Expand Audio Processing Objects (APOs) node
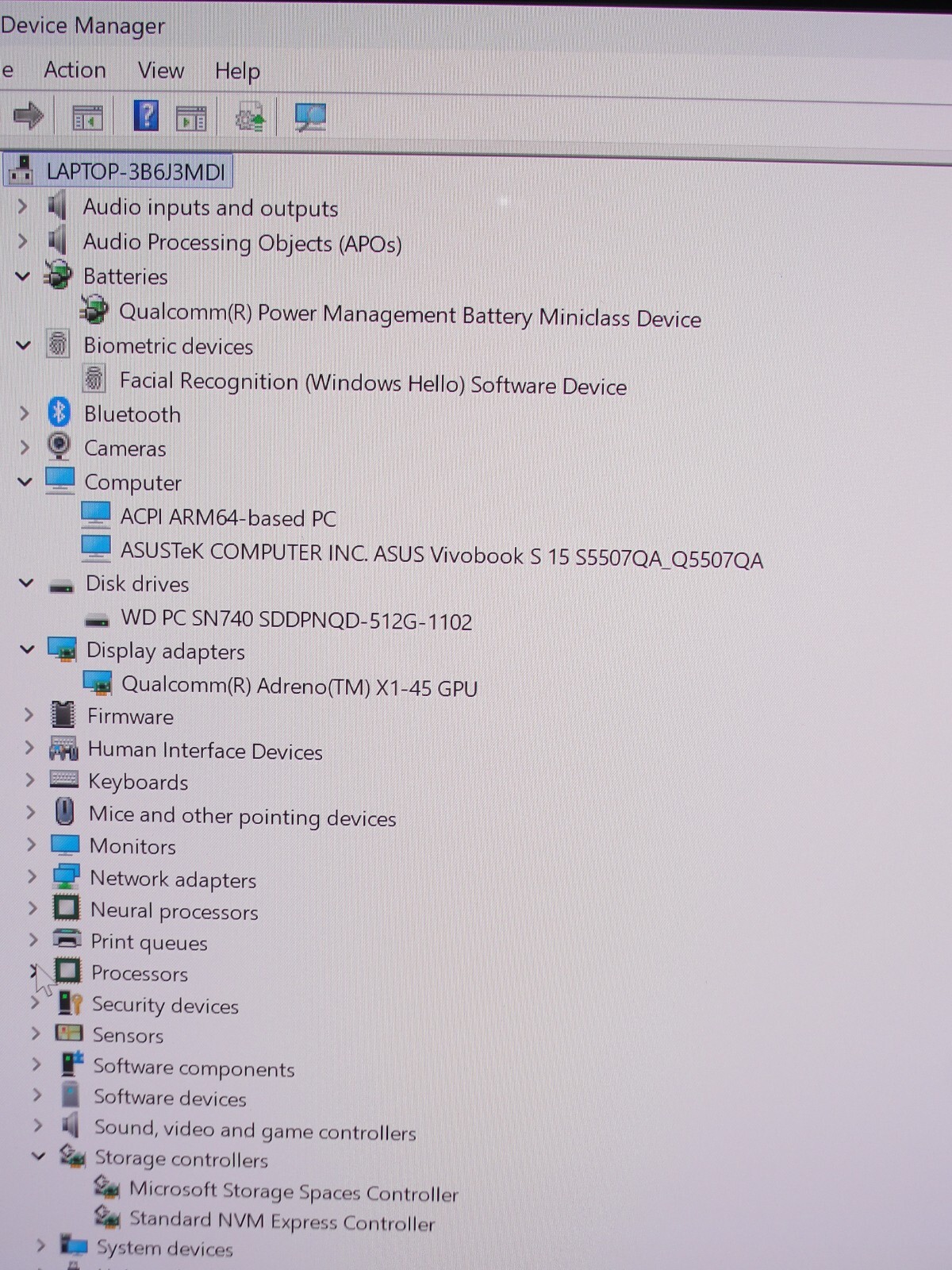 click(22, 240)
